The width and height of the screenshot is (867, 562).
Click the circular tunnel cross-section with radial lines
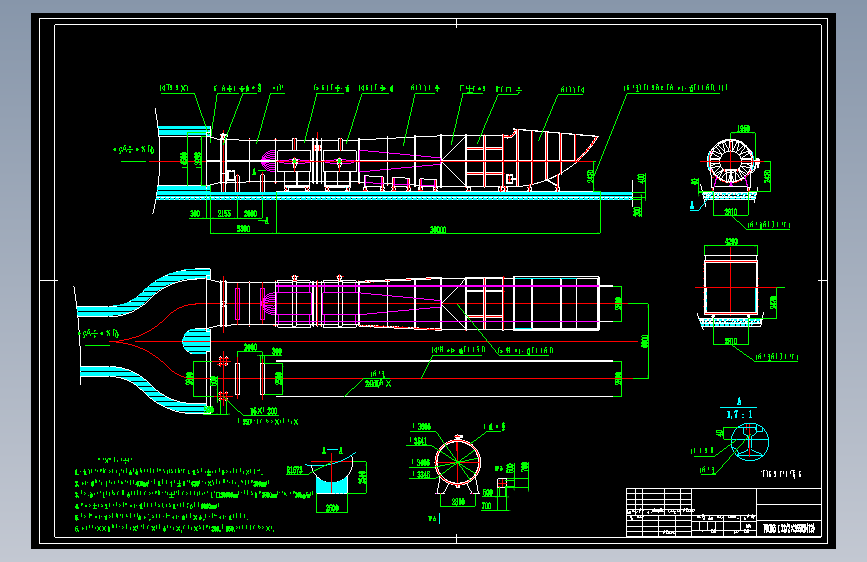tap(458, 463)
